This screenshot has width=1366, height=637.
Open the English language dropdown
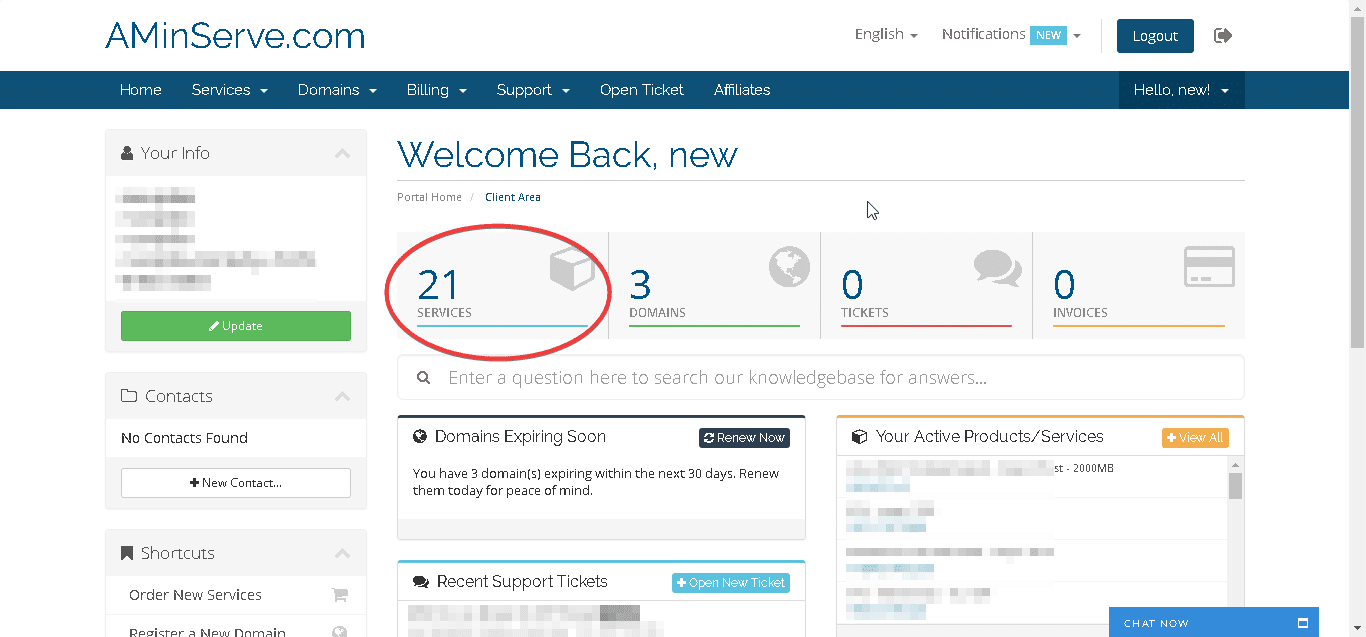(x=885, y=34)
